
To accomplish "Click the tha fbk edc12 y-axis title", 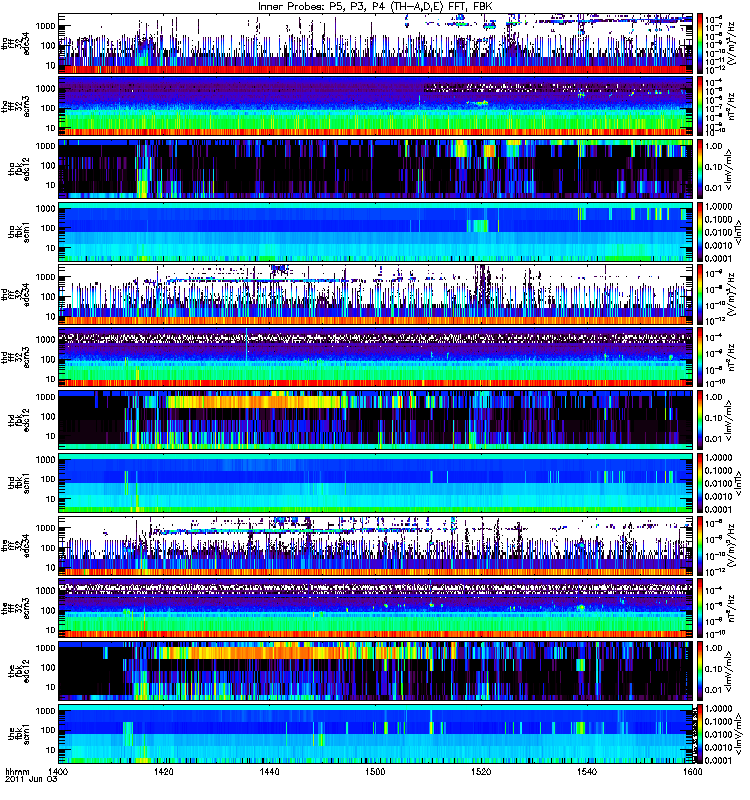I will 19,169.
